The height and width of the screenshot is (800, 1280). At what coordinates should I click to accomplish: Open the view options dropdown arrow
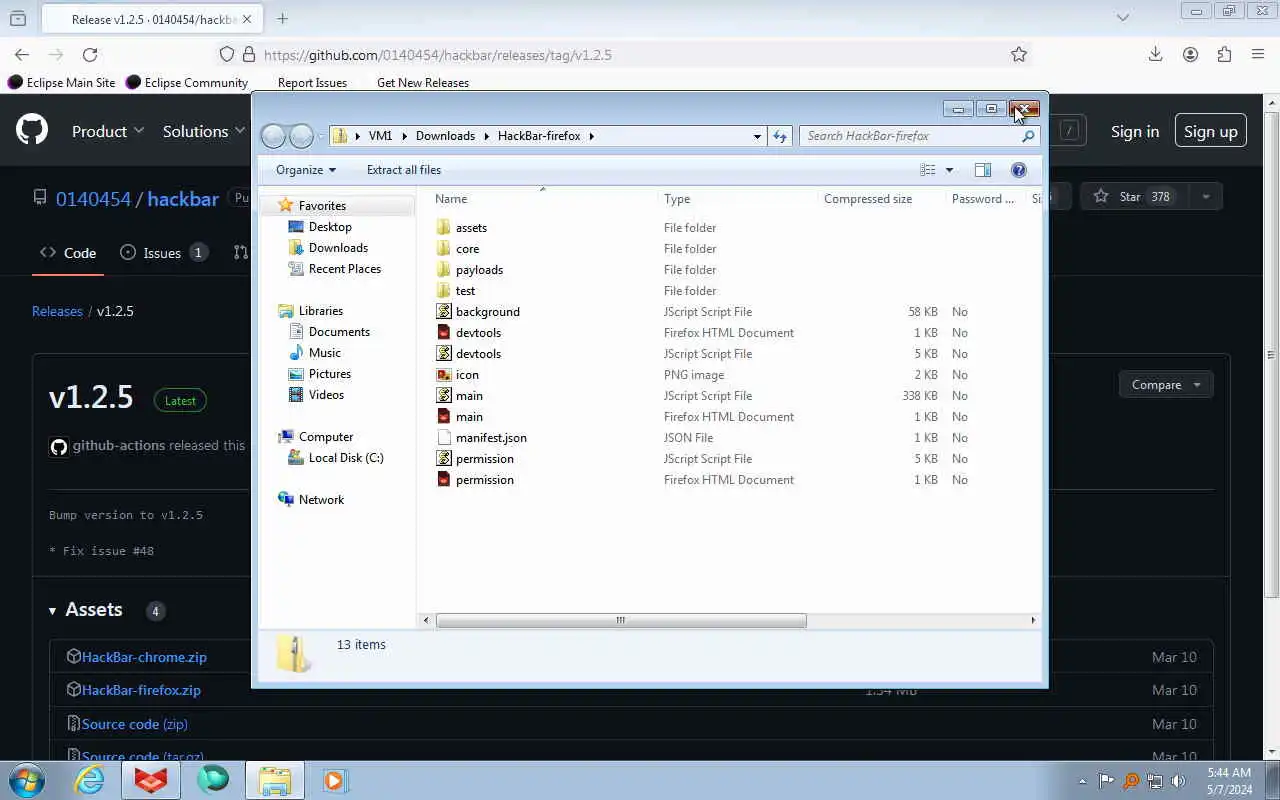coord(949,170)
